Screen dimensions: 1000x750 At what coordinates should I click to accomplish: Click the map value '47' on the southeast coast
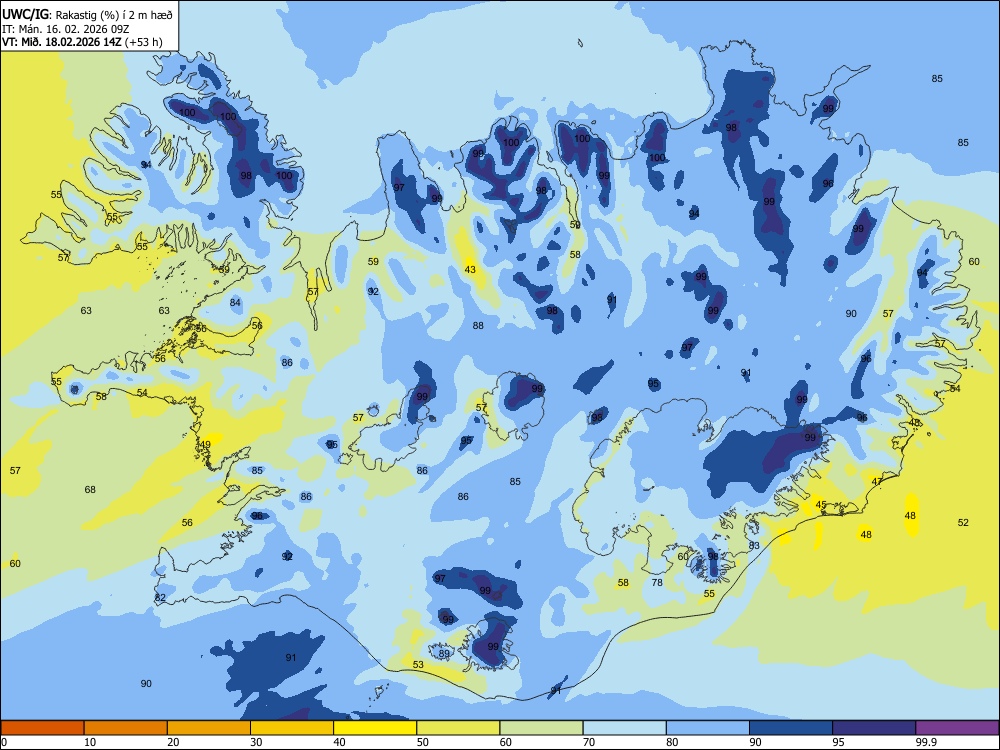point(877,482)
